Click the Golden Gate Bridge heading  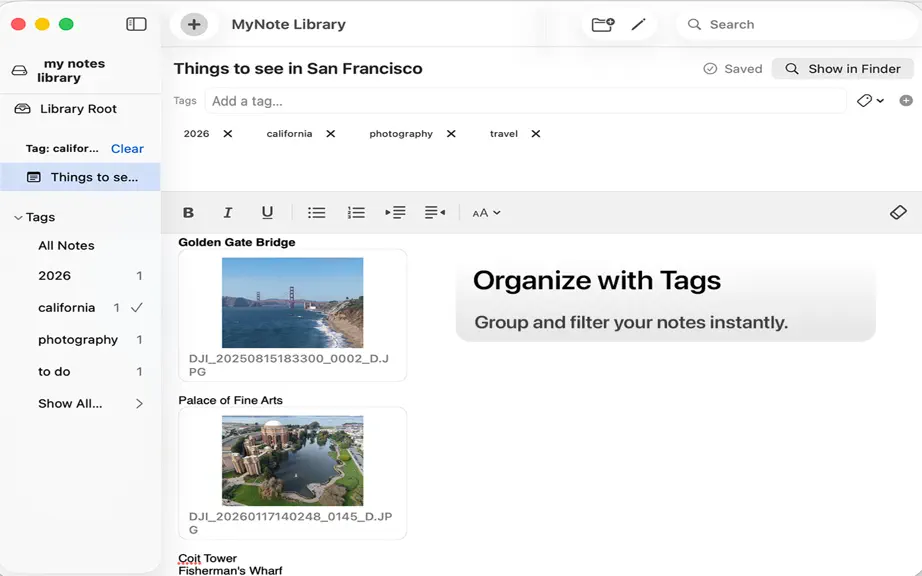(237, 242)
